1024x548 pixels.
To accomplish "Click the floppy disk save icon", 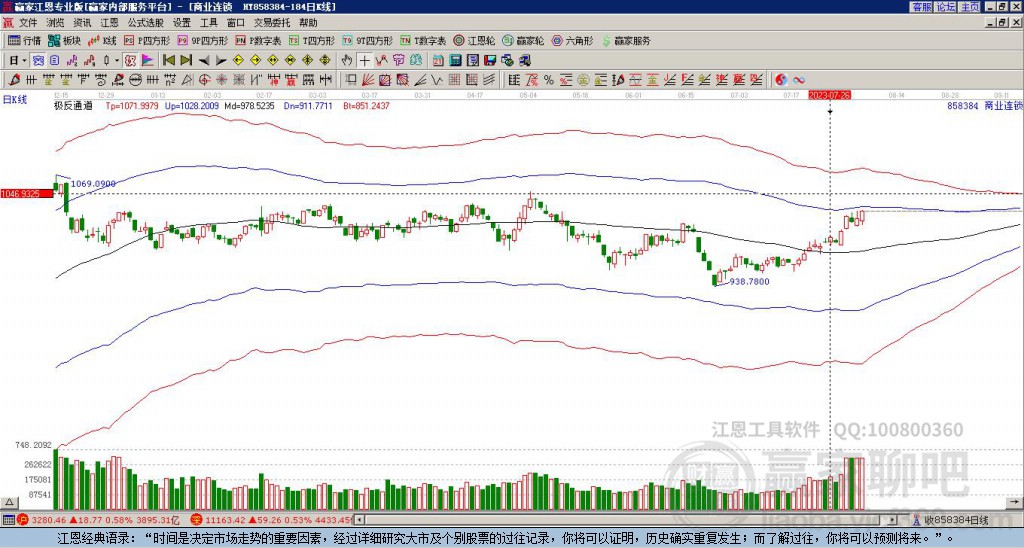I will [x=490, y=61].
